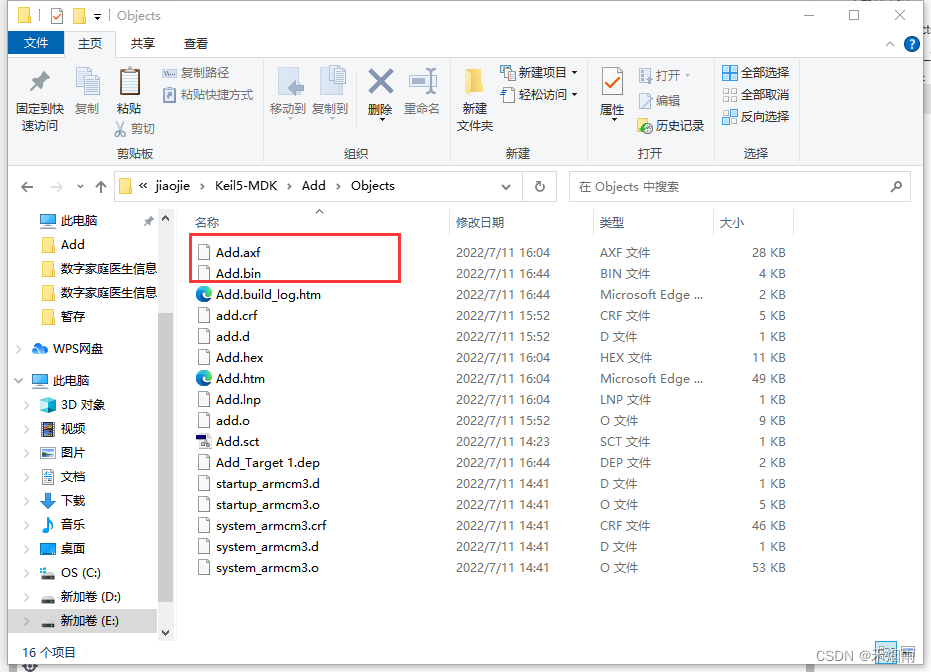The image size is (931, 672).
Task: Click the 重命名 icon
Action: tap(423, 81)
